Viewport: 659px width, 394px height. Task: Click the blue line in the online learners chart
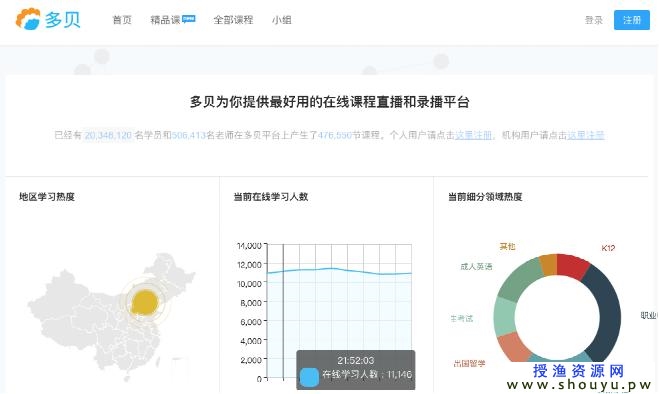tap(340, 271)
